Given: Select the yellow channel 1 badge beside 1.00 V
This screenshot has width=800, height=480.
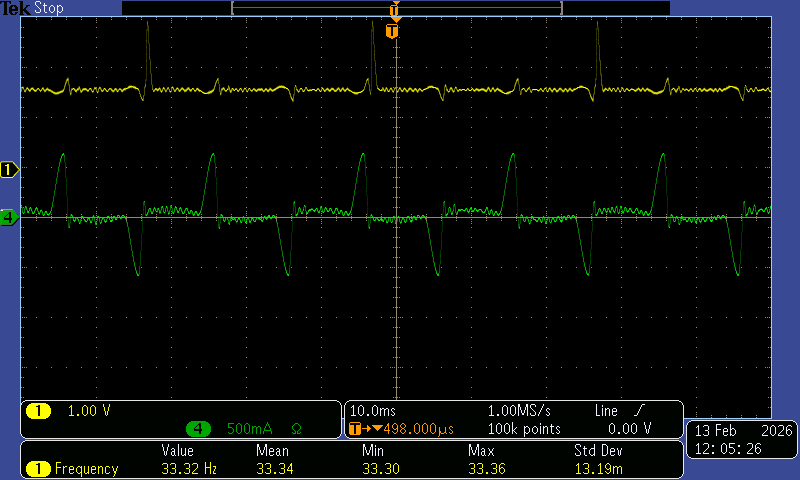Looking at the screenshot, I should 38,411.
